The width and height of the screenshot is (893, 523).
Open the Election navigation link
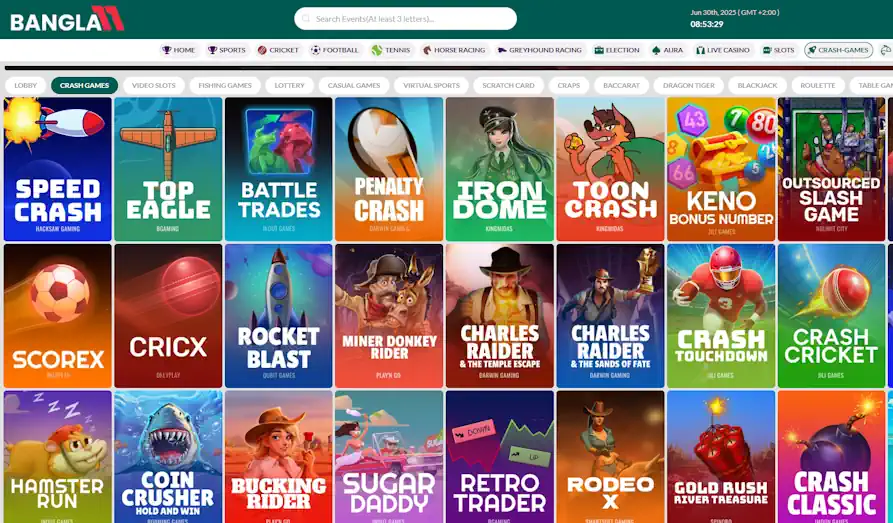(615, 50)
